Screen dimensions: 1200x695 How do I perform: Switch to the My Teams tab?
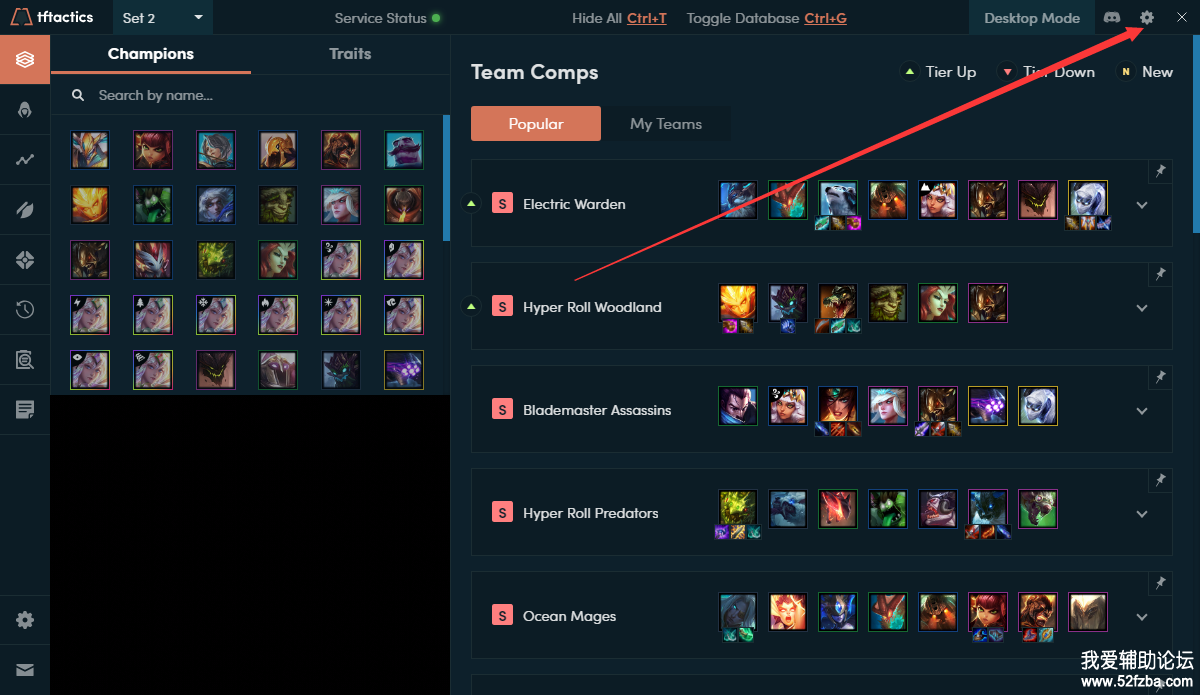pos(666,124)
